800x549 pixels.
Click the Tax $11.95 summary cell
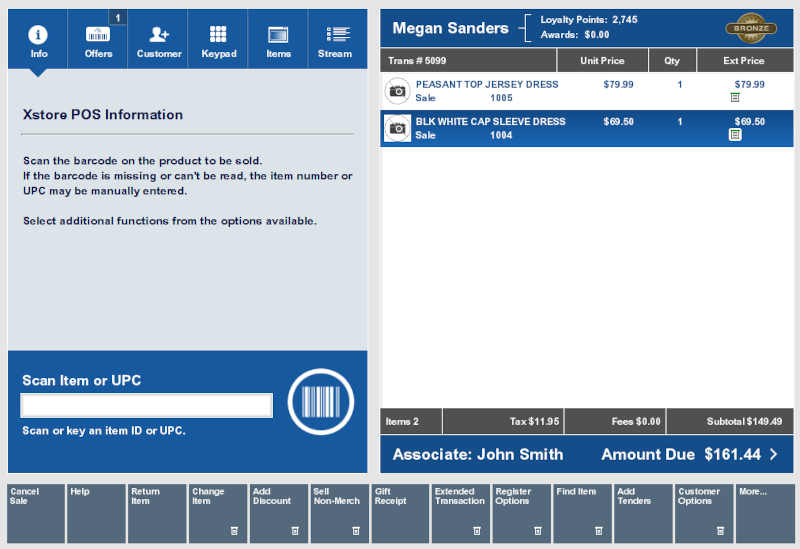pyautogui.click(x=503, y=421)
